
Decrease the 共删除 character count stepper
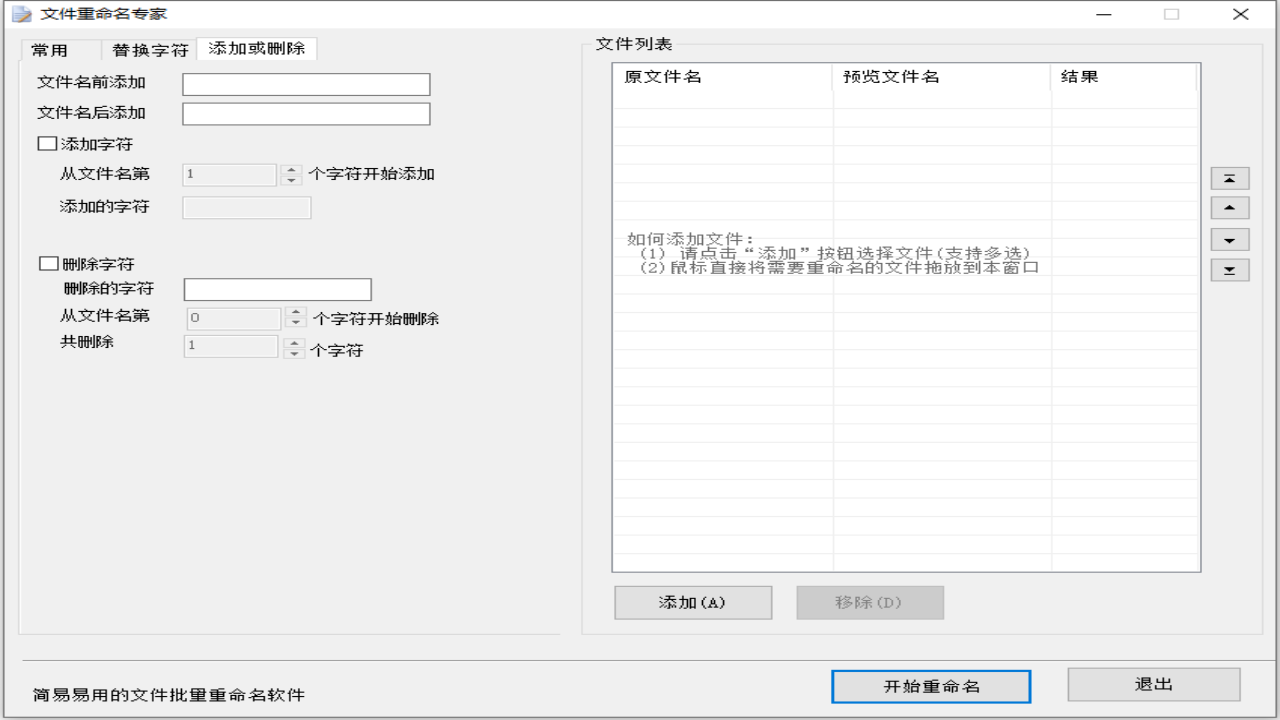294,352
